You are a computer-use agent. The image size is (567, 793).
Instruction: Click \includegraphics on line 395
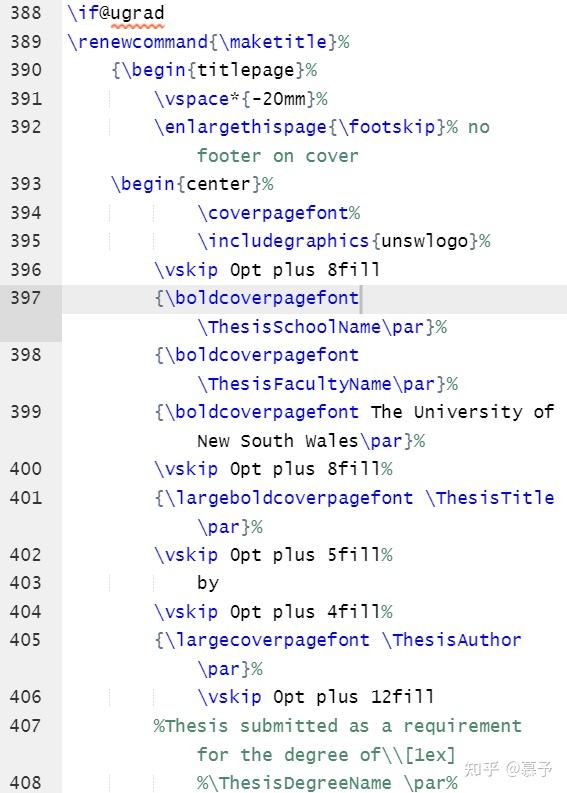[x=284, y=241]
